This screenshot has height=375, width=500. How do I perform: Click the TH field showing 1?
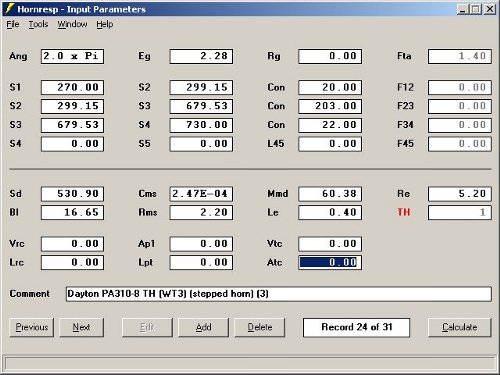click(460, 213)
